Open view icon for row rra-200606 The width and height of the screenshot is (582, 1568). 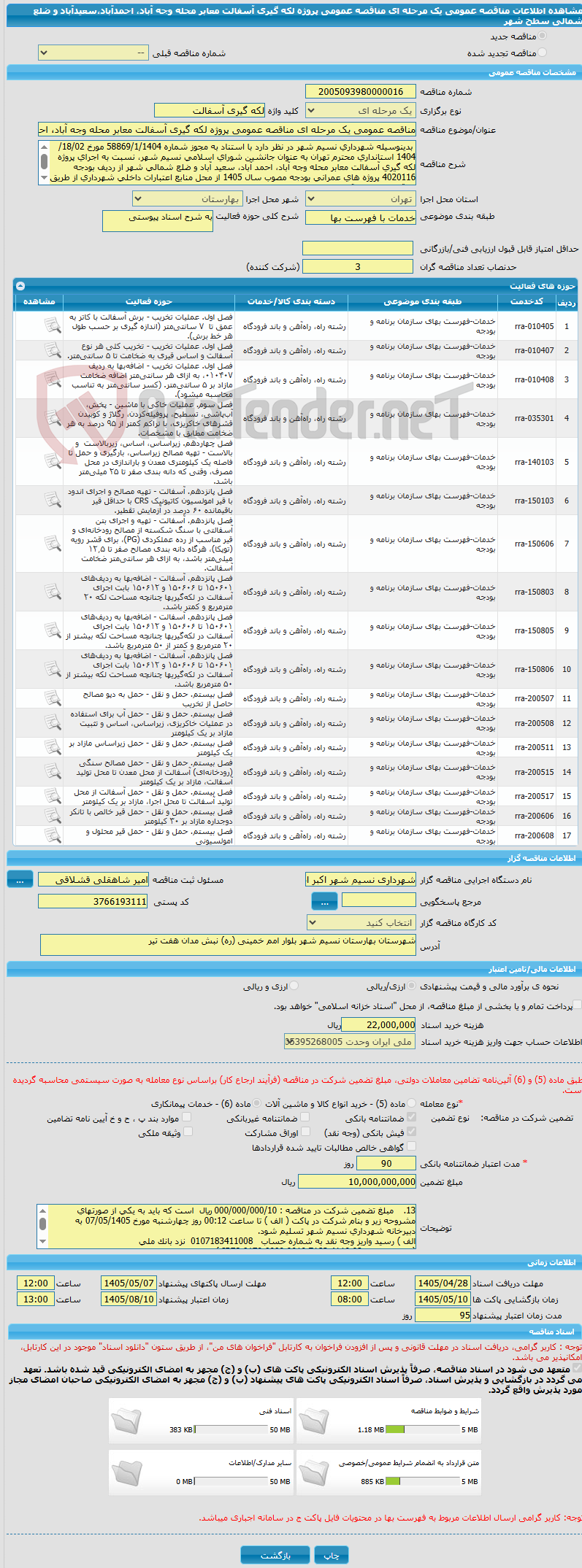point(52,816)
